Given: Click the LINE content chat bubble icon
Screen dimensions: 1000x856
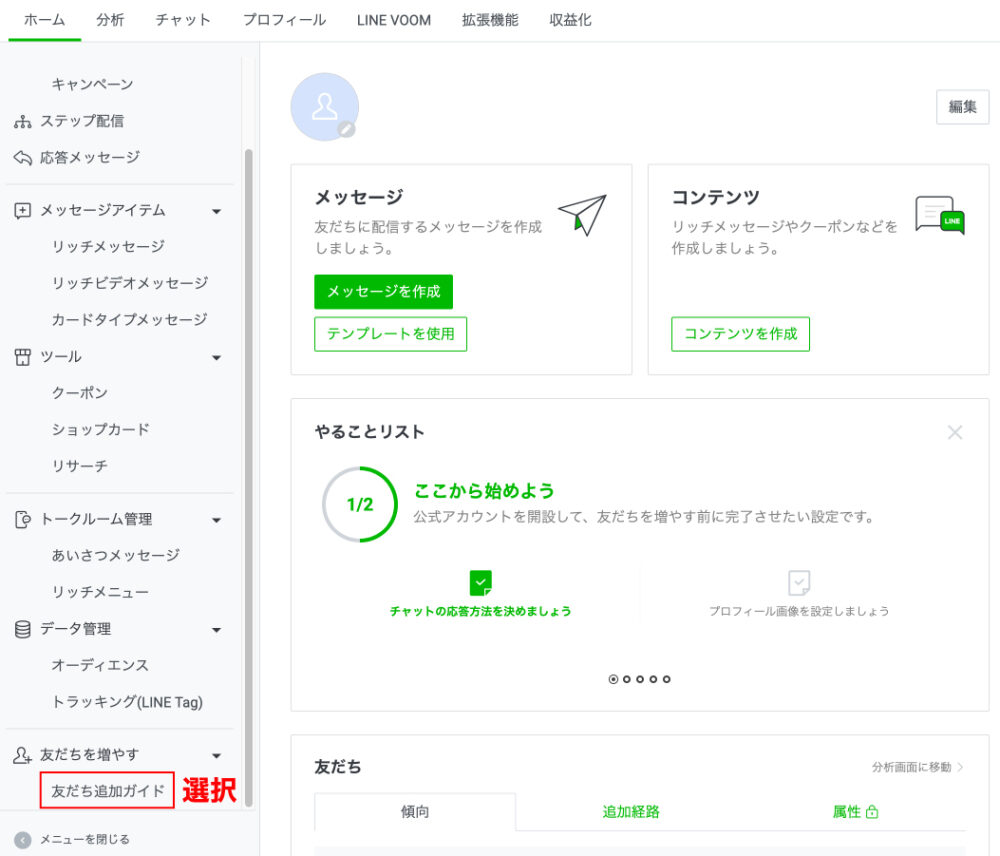Looking at the screenshot, I should 939,215.
